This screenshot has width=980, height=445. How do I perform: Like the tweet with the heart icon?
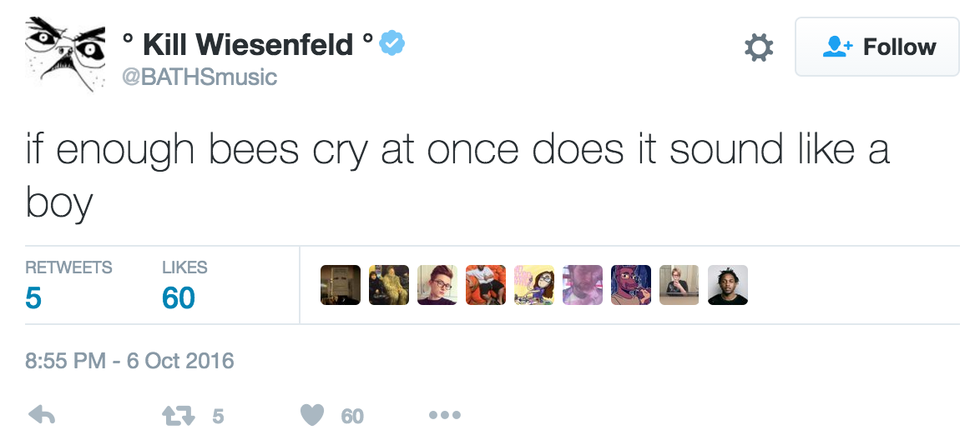click(x=313, y=415)
